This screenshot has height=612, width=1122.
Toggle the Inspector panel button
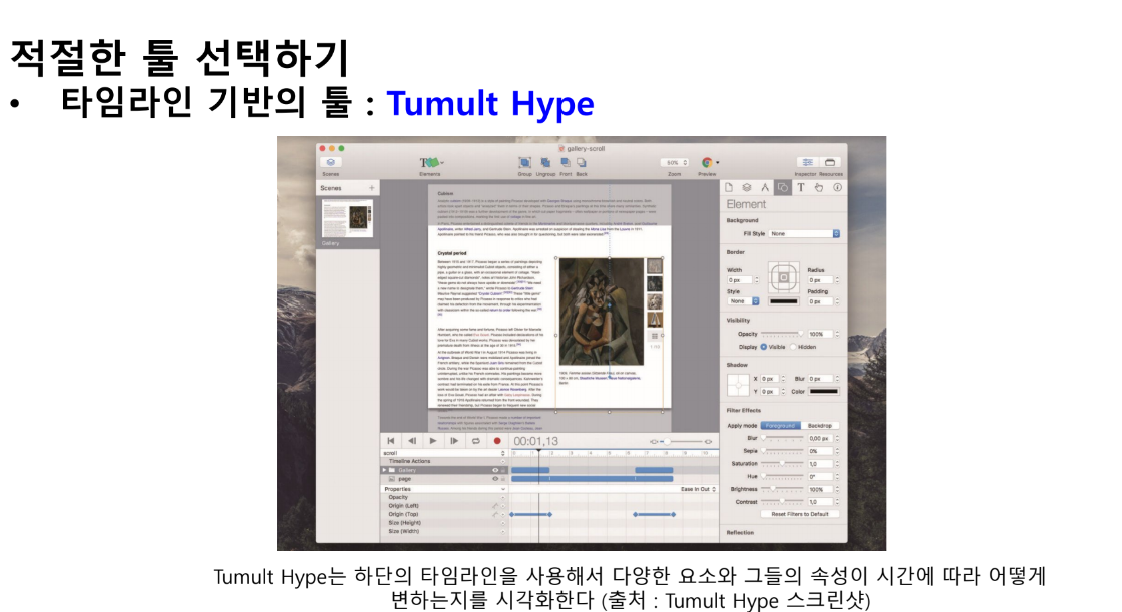point(807,162)
